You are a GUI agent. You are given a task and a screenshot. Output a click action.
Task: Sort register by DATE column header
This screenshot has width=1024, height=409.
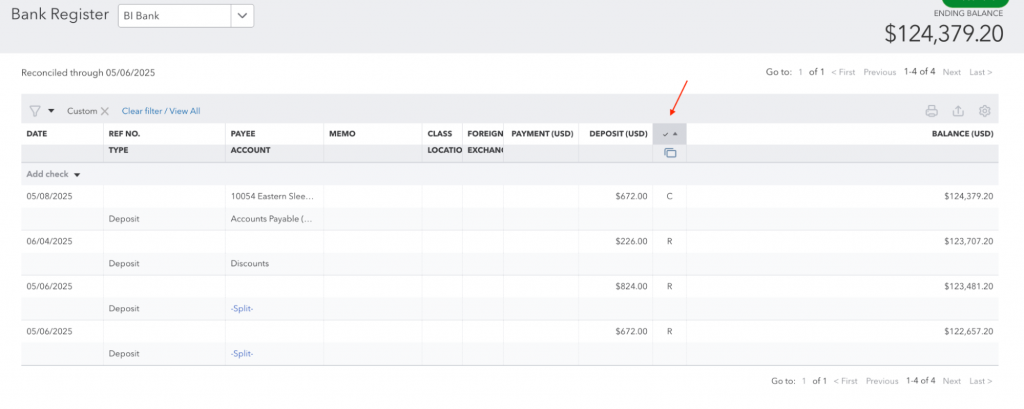(x=37, y=134)
